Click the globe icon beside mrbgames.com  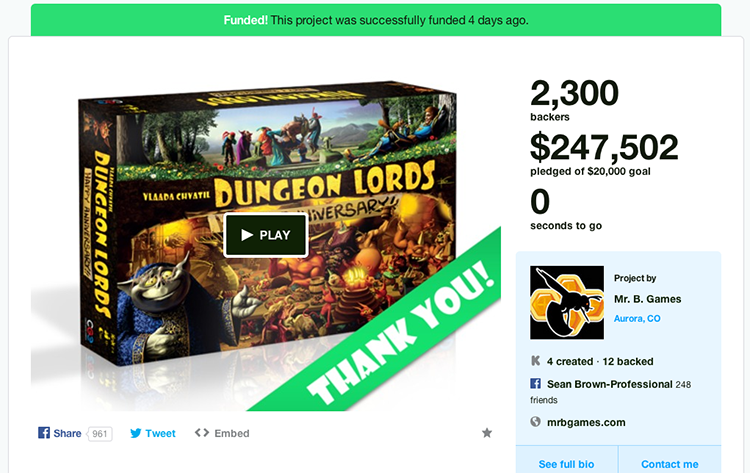pyautogui.click(x=536, y=422)
